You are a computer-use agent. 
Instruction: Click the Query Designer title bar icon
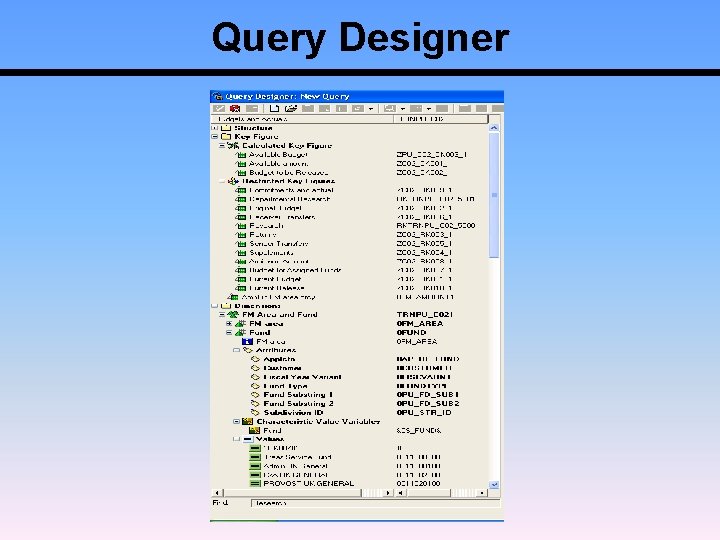click(x=217, y=96)
